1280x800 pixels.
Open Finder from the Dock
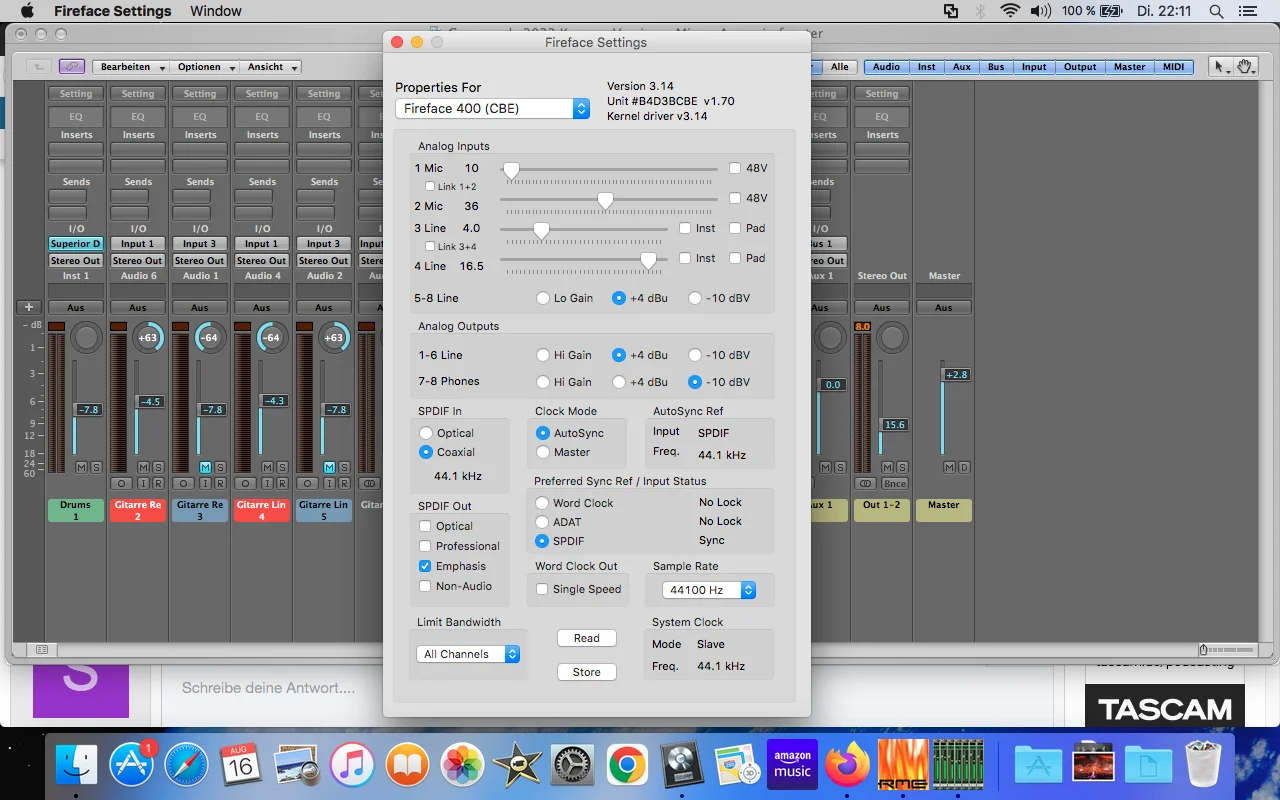coord(76,765)
